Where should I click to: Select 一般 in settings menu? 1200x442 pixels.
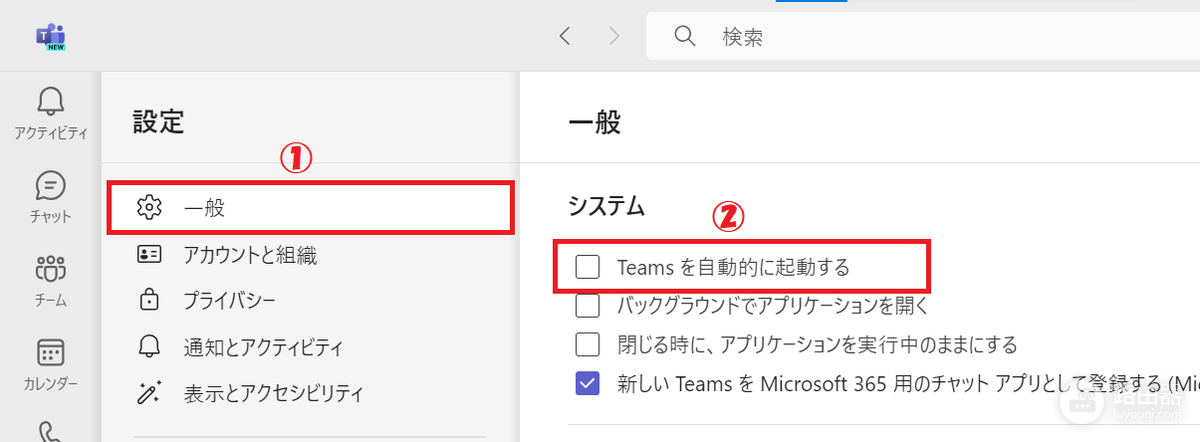[312, 208]
